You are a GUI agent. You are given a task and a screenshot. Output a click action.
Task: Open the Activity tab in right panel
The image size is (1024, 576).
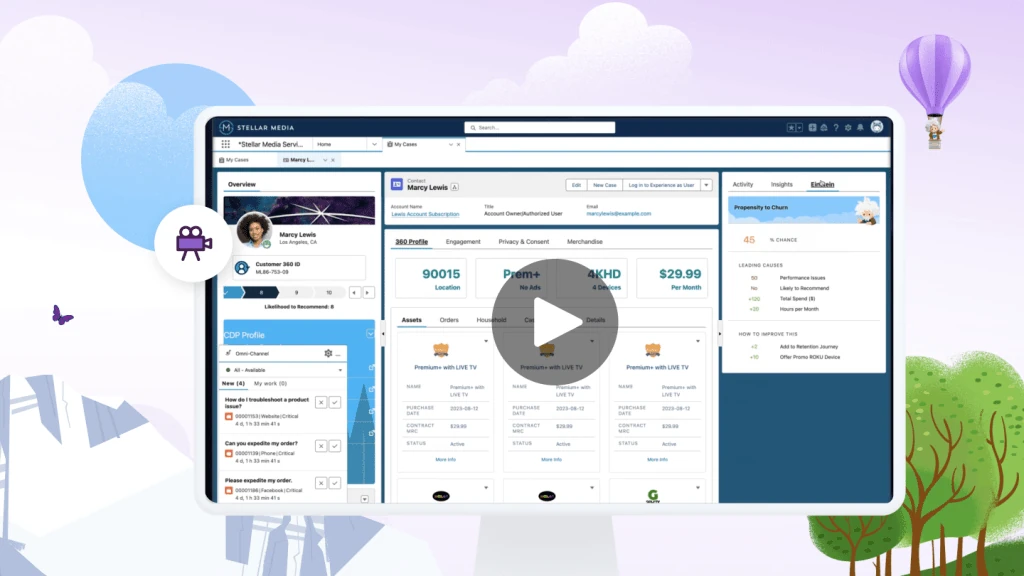point(743,185)
